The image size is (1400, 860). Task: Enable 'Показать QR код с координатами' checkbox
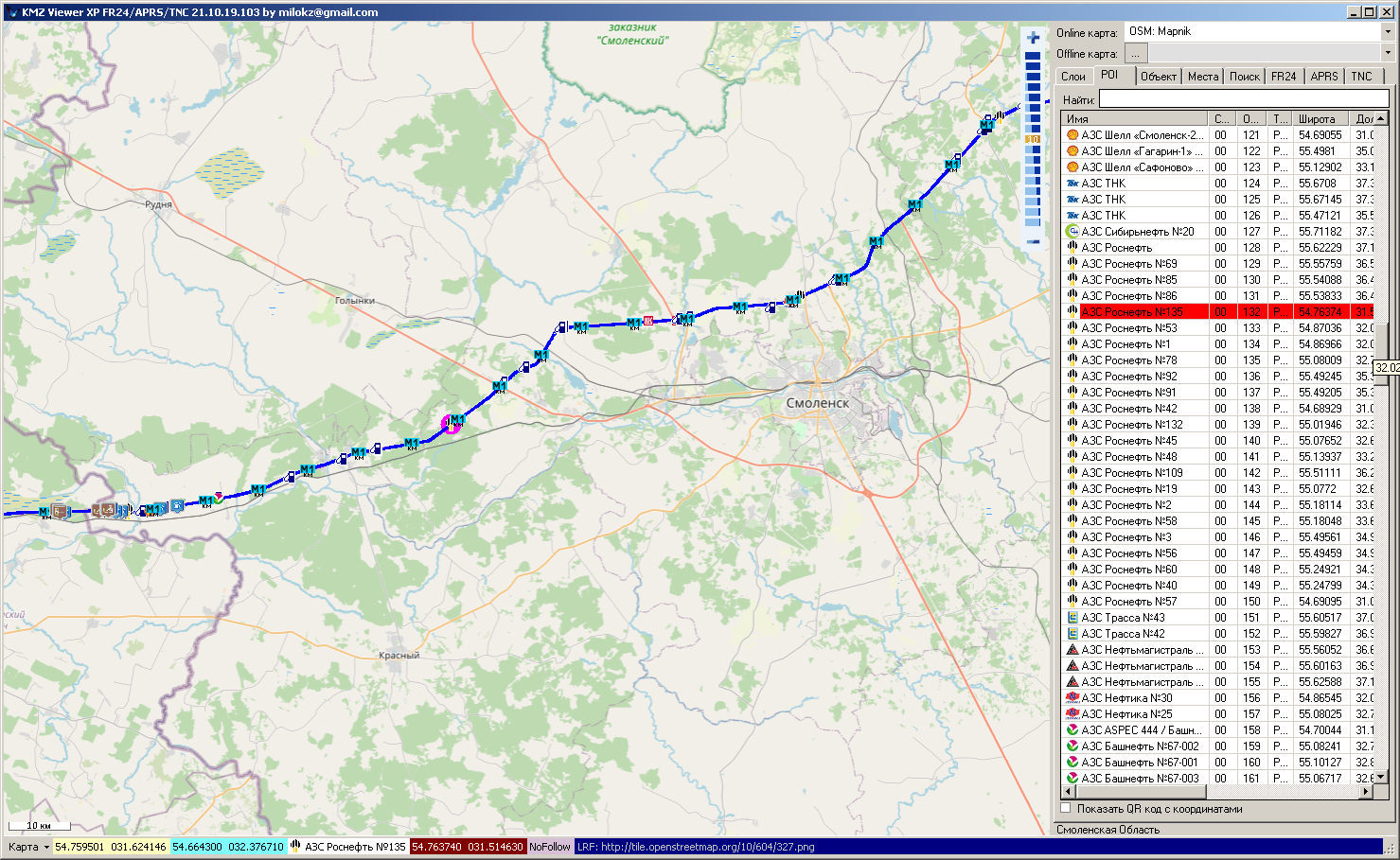[x=1066, y=809]
